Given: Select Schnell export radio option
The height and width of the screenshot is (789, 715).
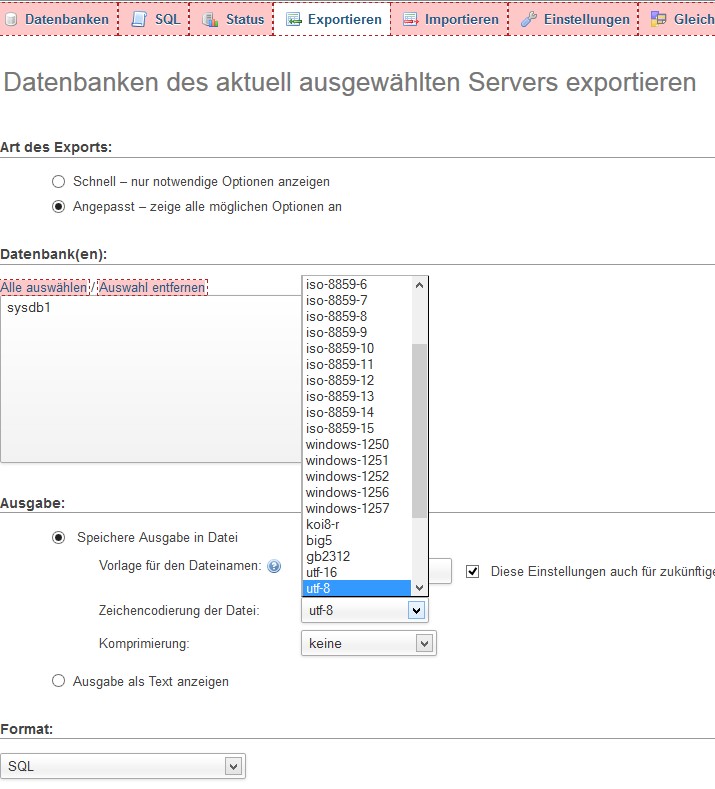Looking at the screenshot, I should [x=58, y=182].
